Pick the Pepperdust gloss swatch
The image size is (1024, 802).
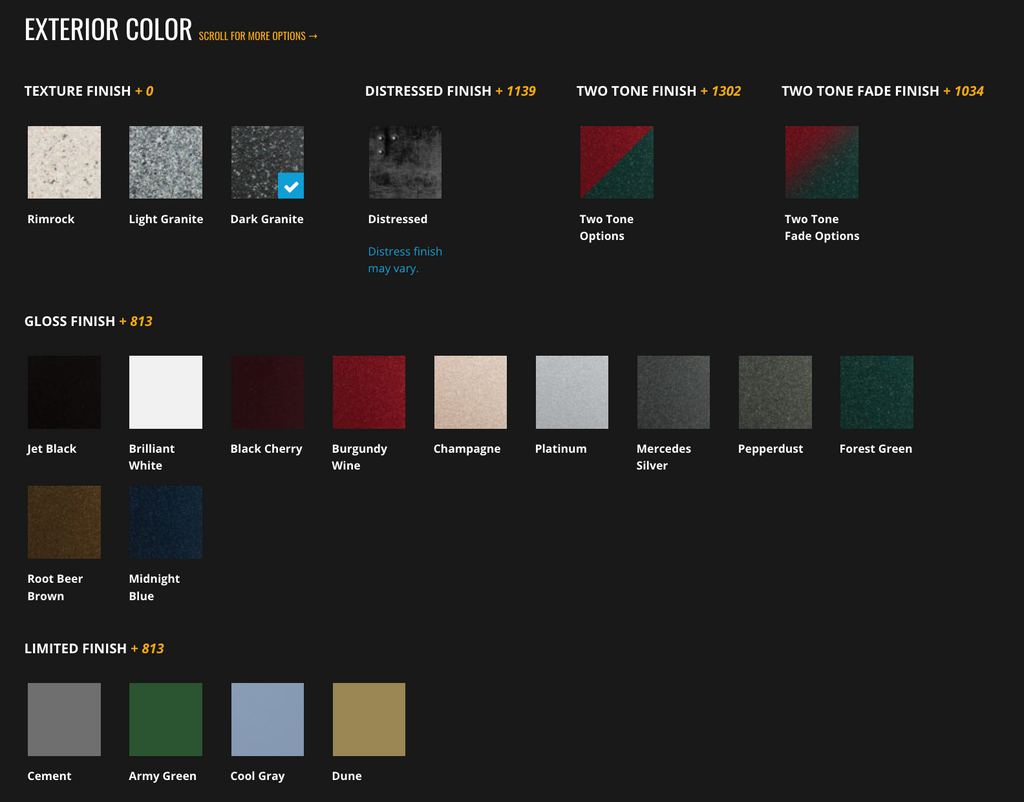click(x=775, y=392)
